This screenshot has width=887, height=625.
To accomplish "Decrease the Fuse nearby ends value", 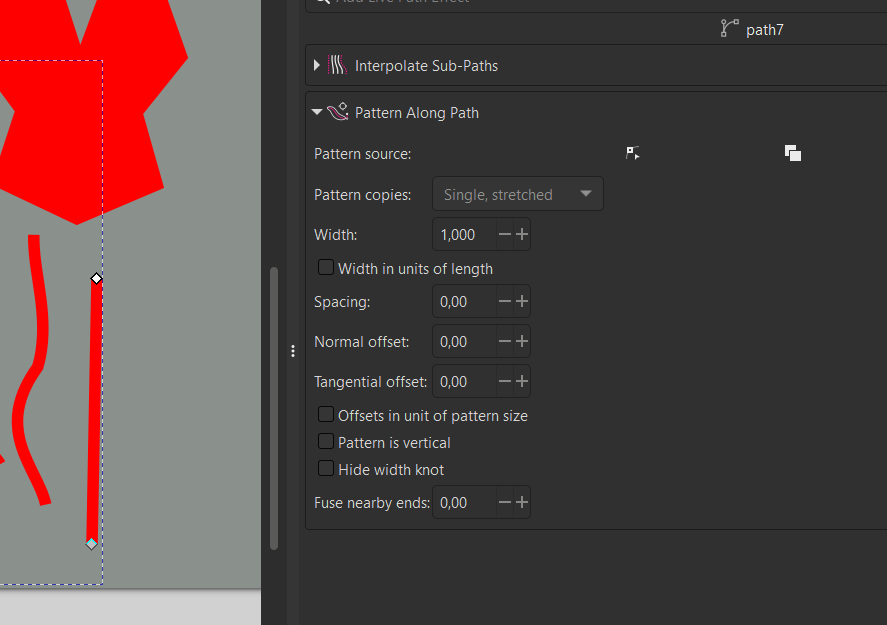I will coord(505,502).
